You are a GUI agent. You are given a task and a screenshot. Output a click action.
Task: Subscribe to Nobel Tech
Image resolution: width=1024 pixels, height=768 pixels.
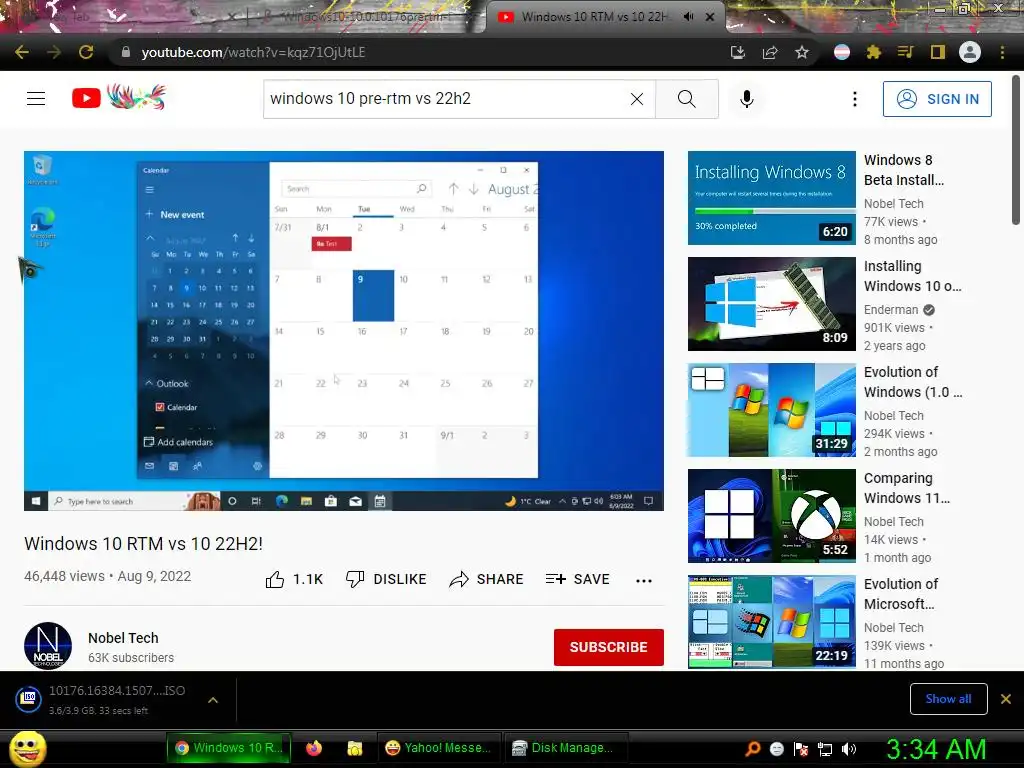point(609,647)
